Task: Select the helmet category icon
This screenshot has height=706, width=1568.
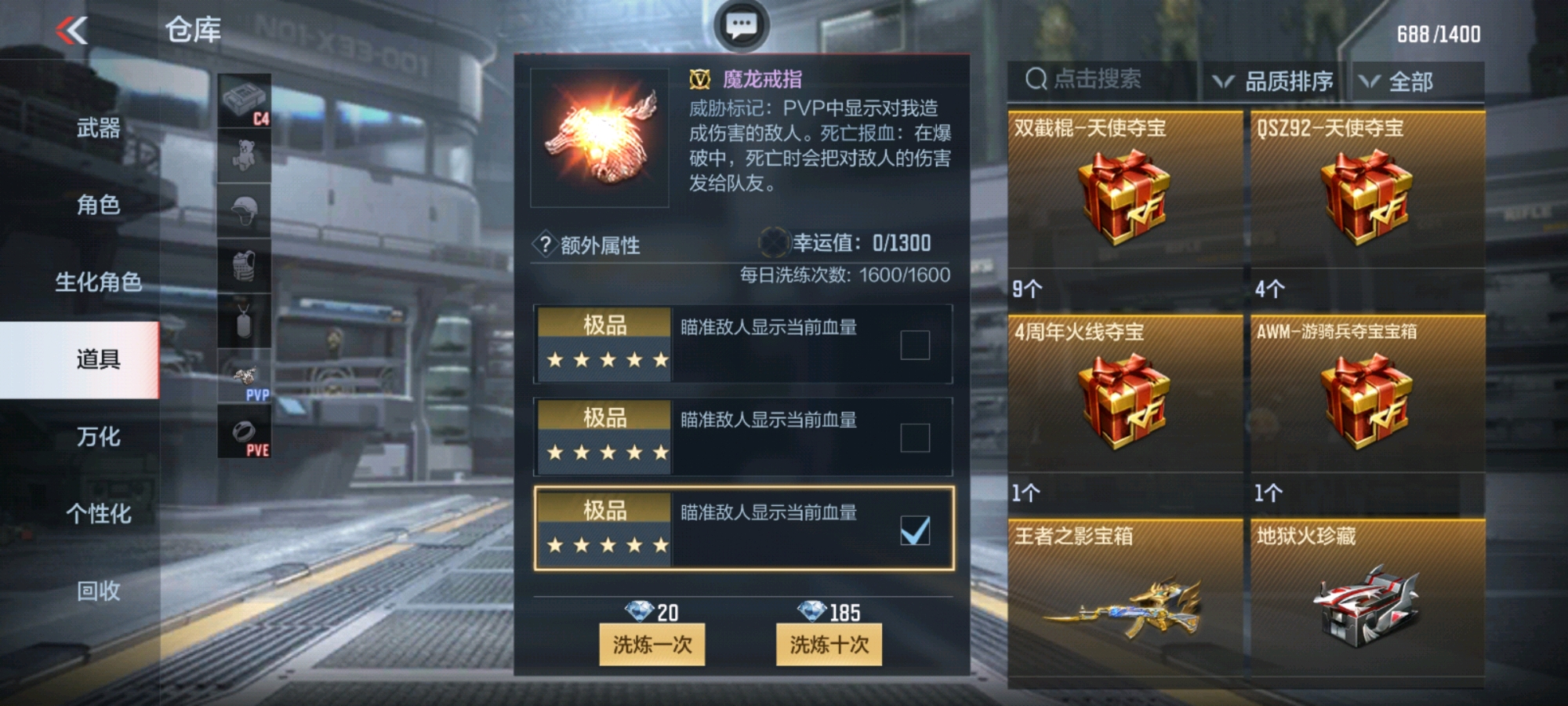Action: 245,211
